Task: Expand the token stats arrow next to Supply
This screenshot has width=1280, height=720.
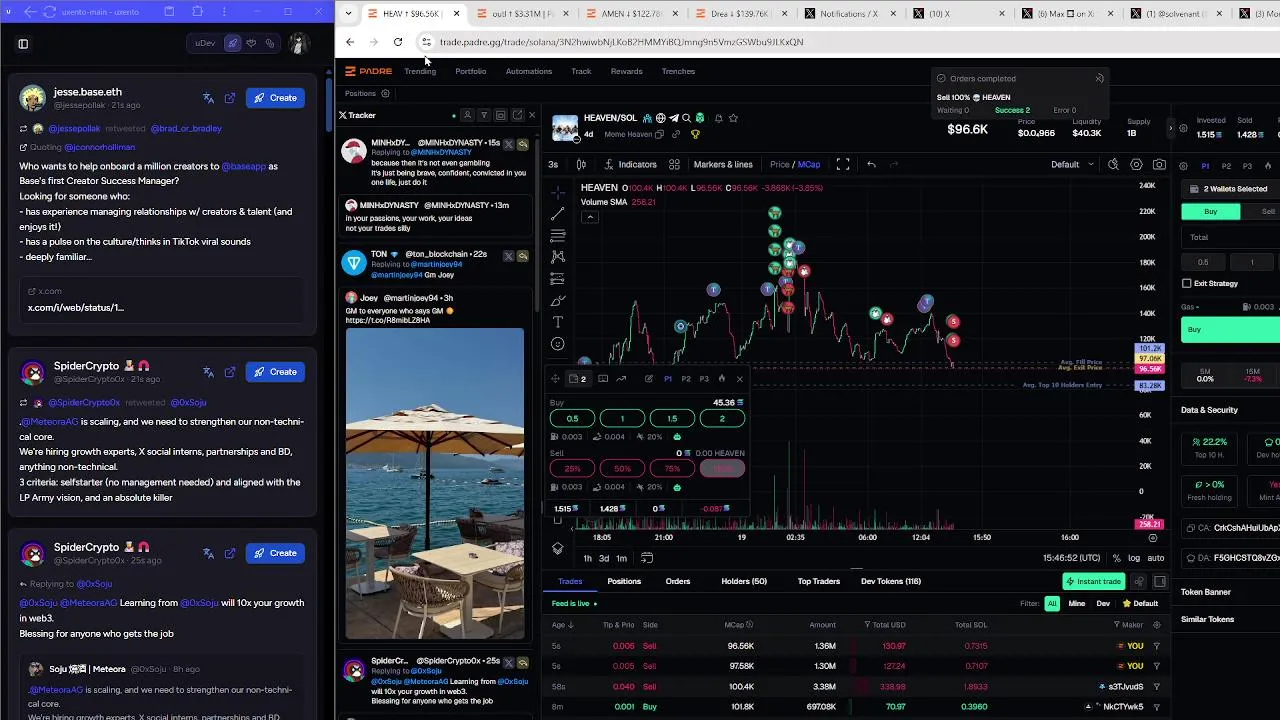Action: pos(1171,128)
